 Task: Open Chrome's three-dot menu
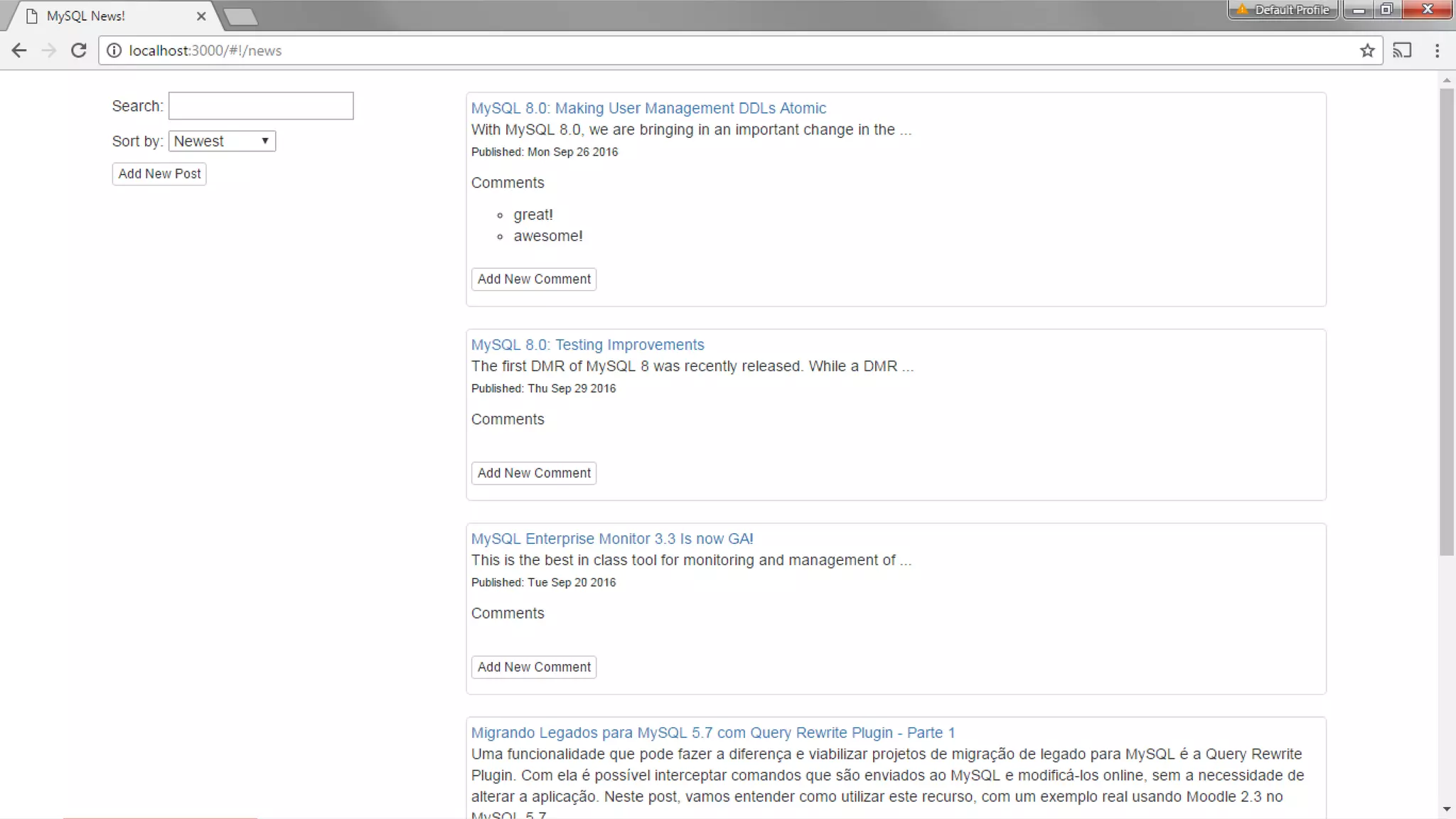click(x=1437, y=50)
